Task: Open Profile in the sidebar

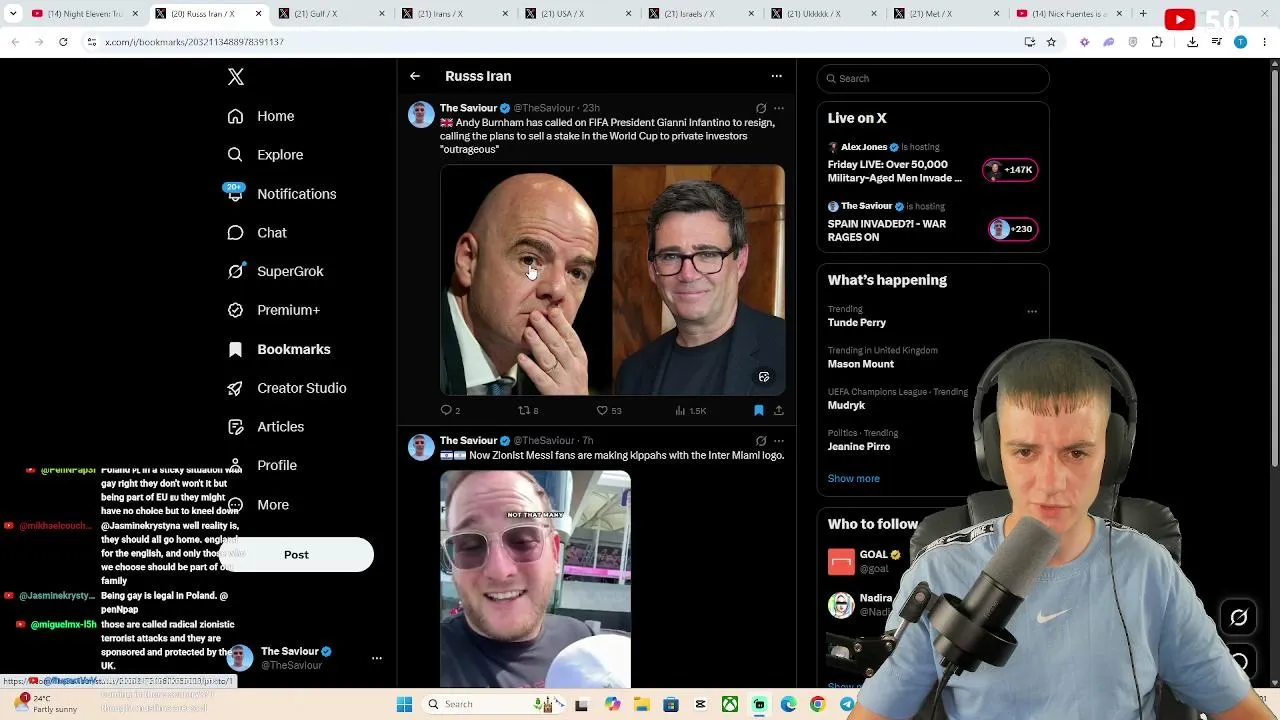Action: [x=263, y=465]
